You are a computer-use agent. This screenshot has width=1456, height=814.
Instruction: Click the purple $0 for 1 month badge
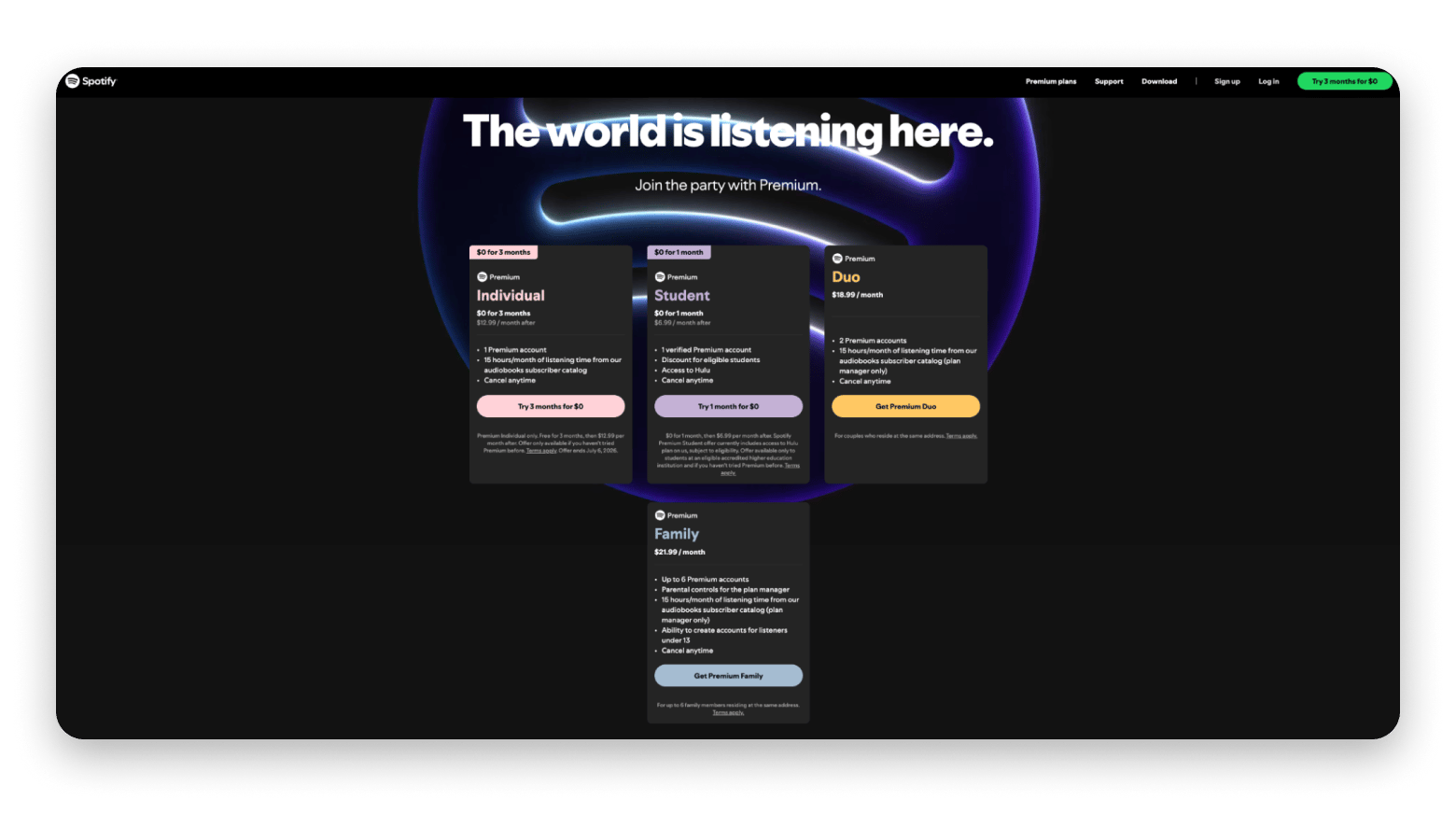pos(679,252)
